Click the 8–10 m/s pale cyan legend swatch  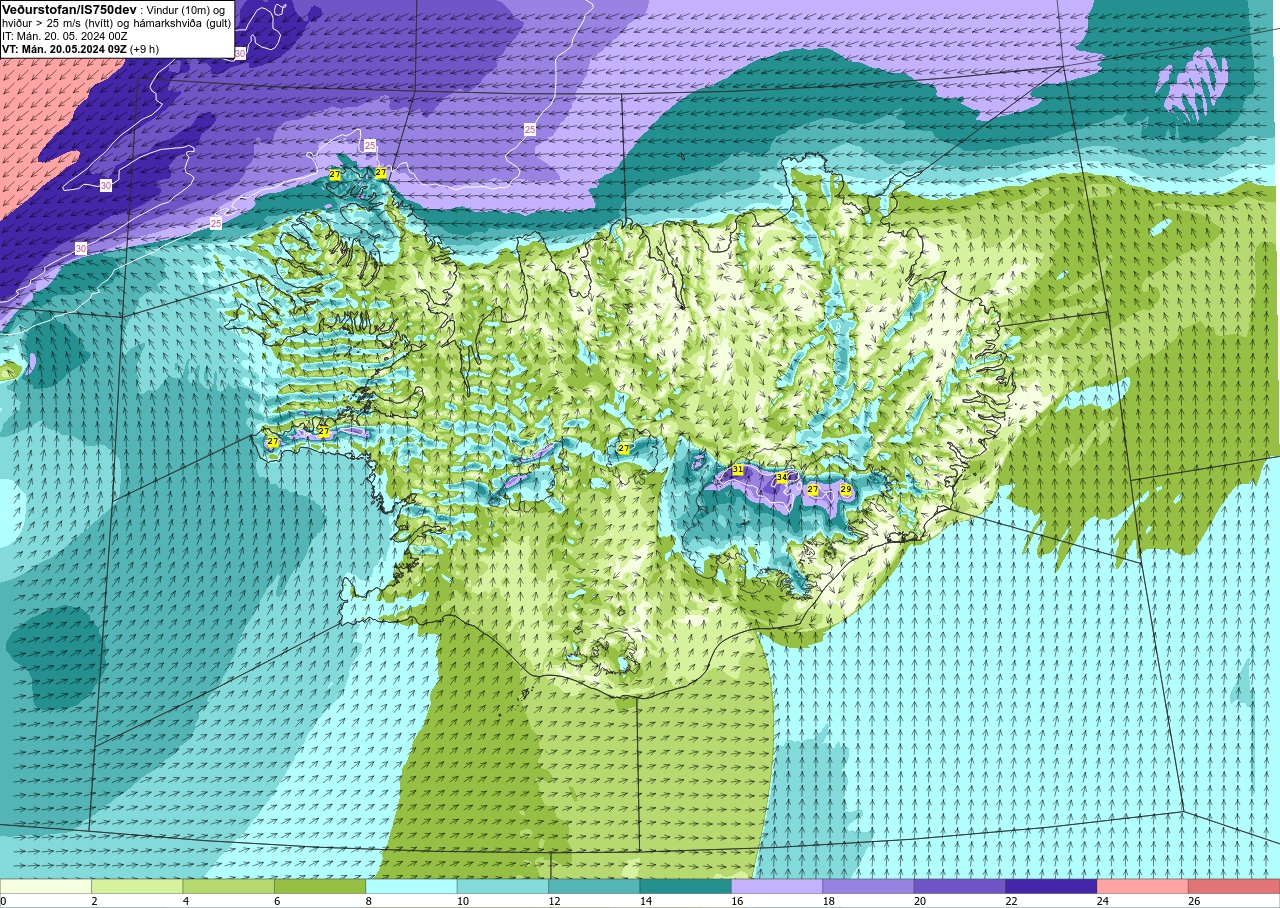click(x=411, y=886)
